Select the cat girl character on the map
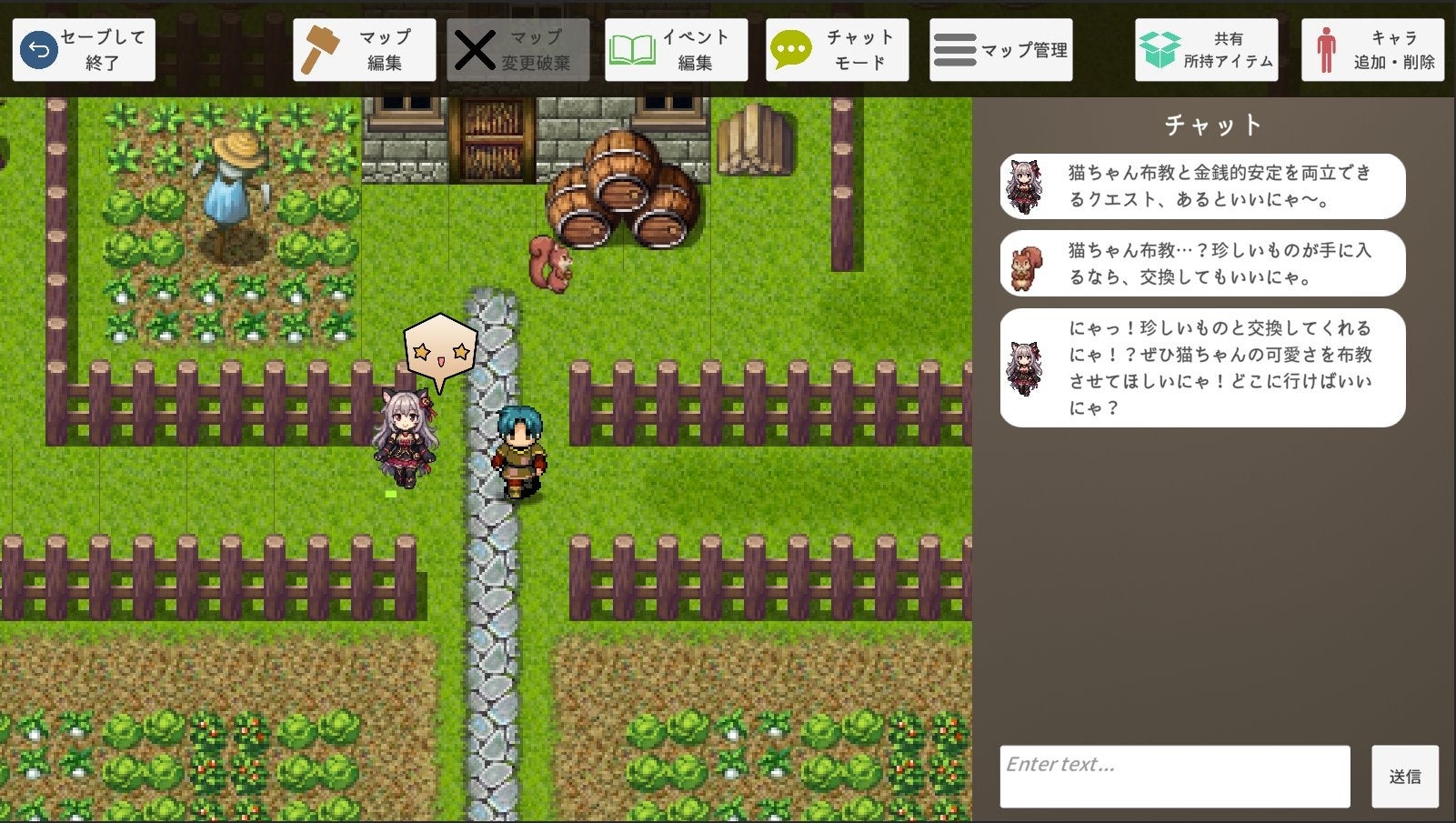 click(x=405, y=437)
